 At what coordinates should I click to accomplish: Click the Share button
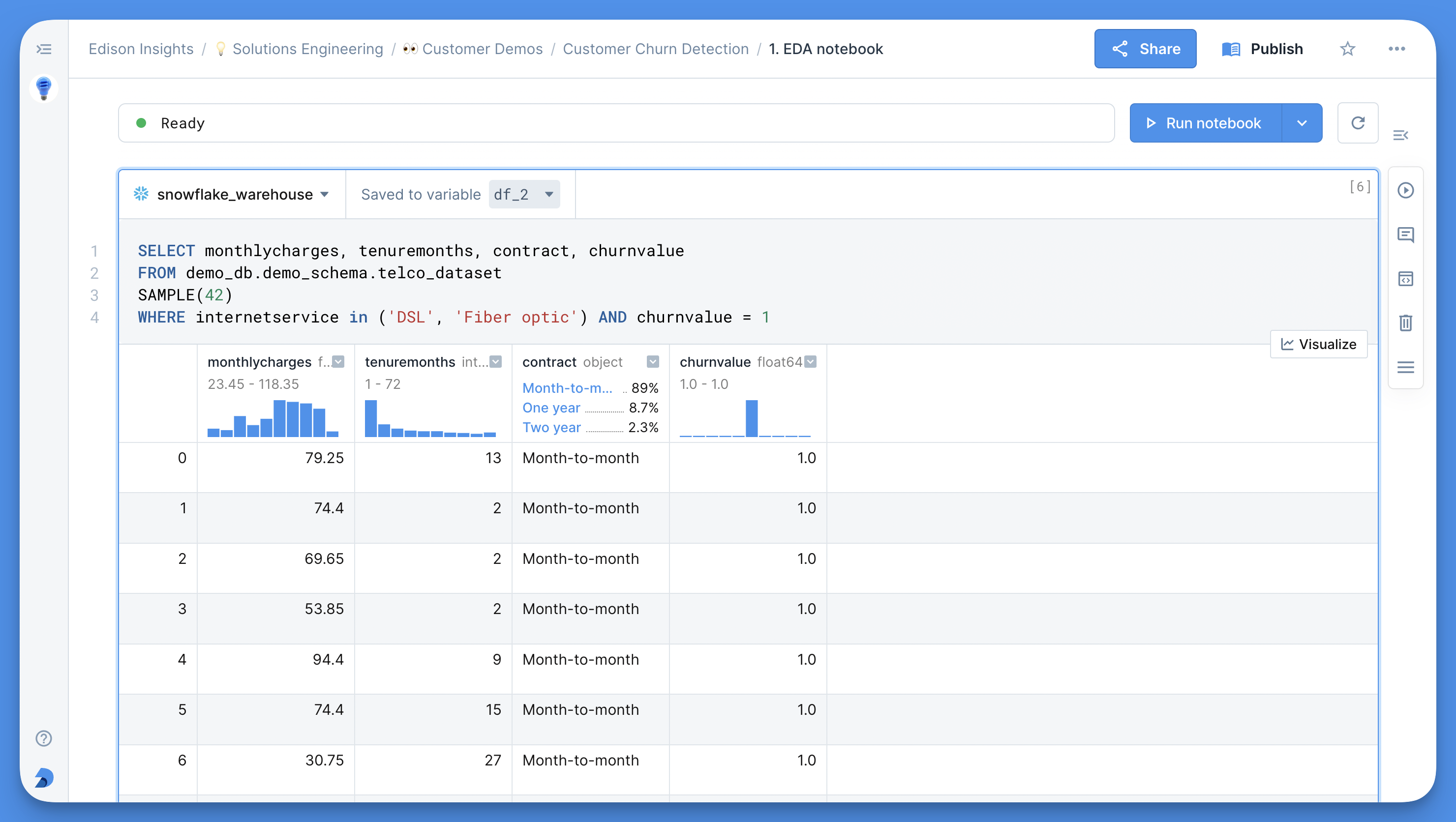point(1145,48)
